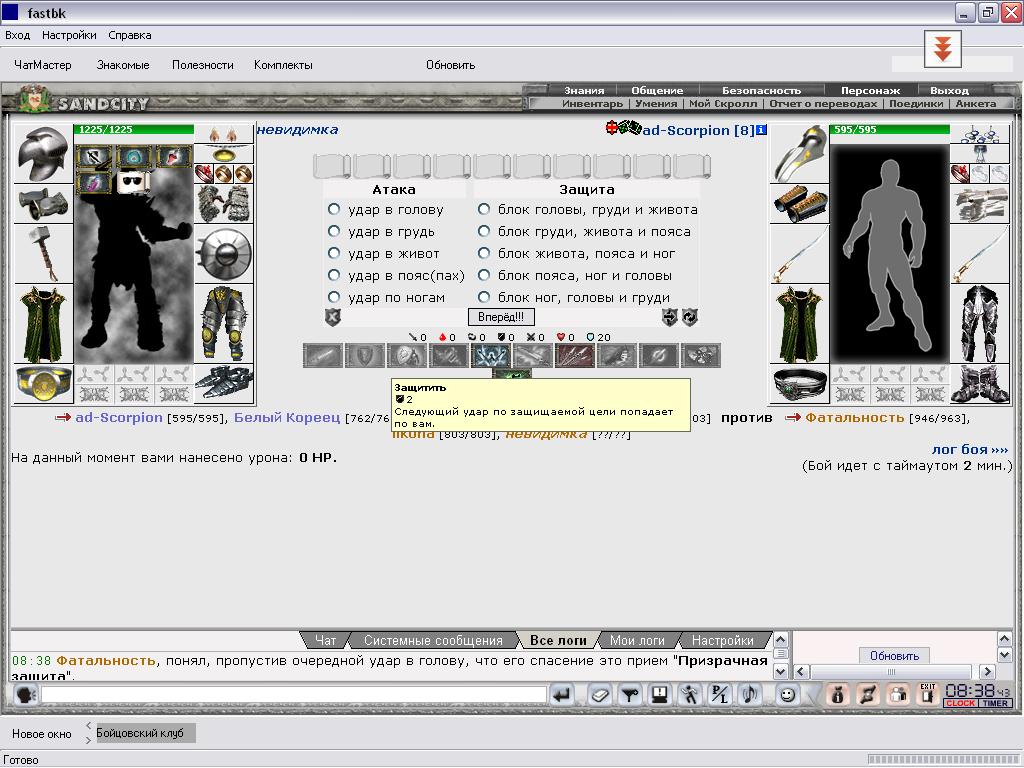Image resolution: width=1024 pixels, height=768 pixels.
Task: Open the "лог боя" link
Action: tap(969, 450)
